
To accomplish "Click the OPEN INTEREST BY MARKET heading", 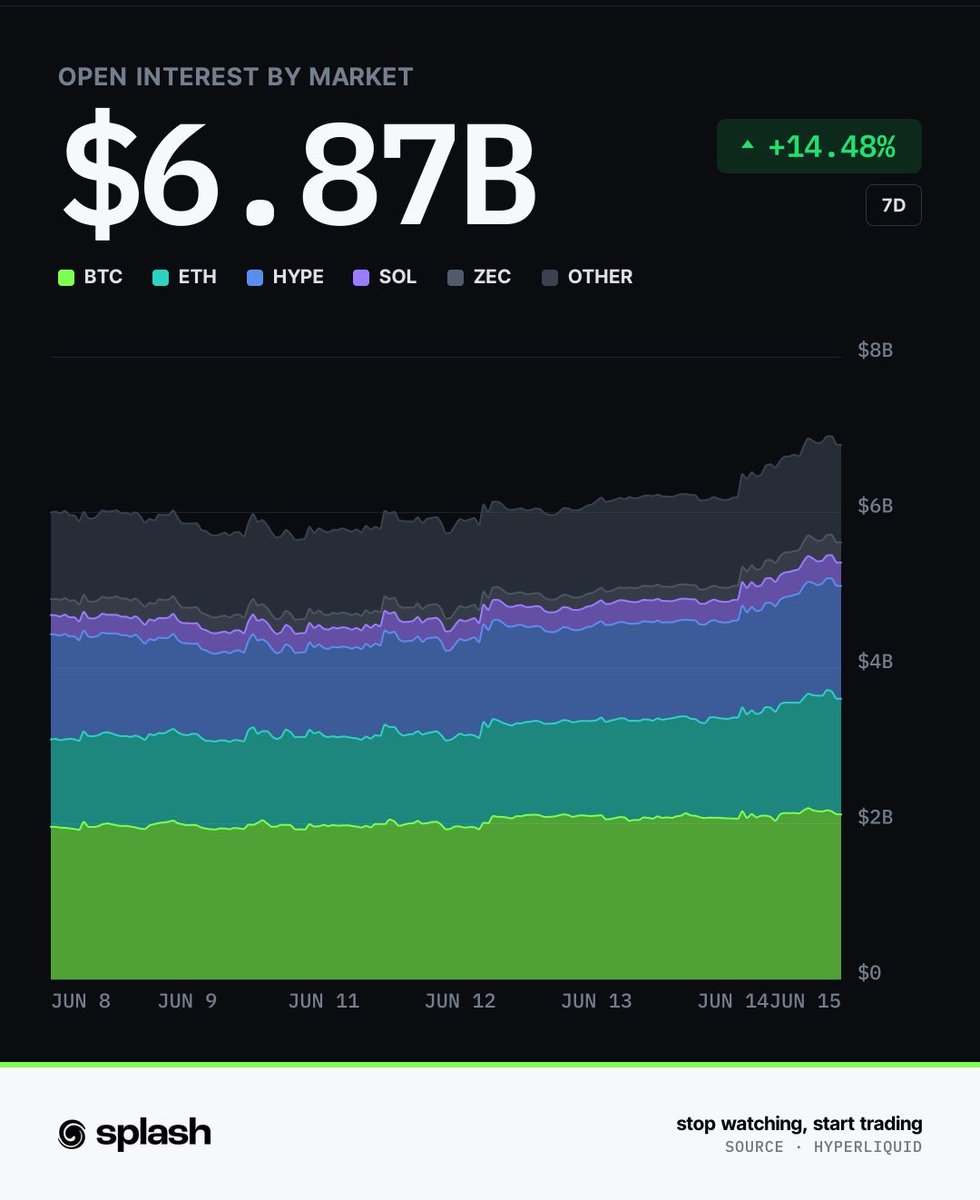I will 236,77.
